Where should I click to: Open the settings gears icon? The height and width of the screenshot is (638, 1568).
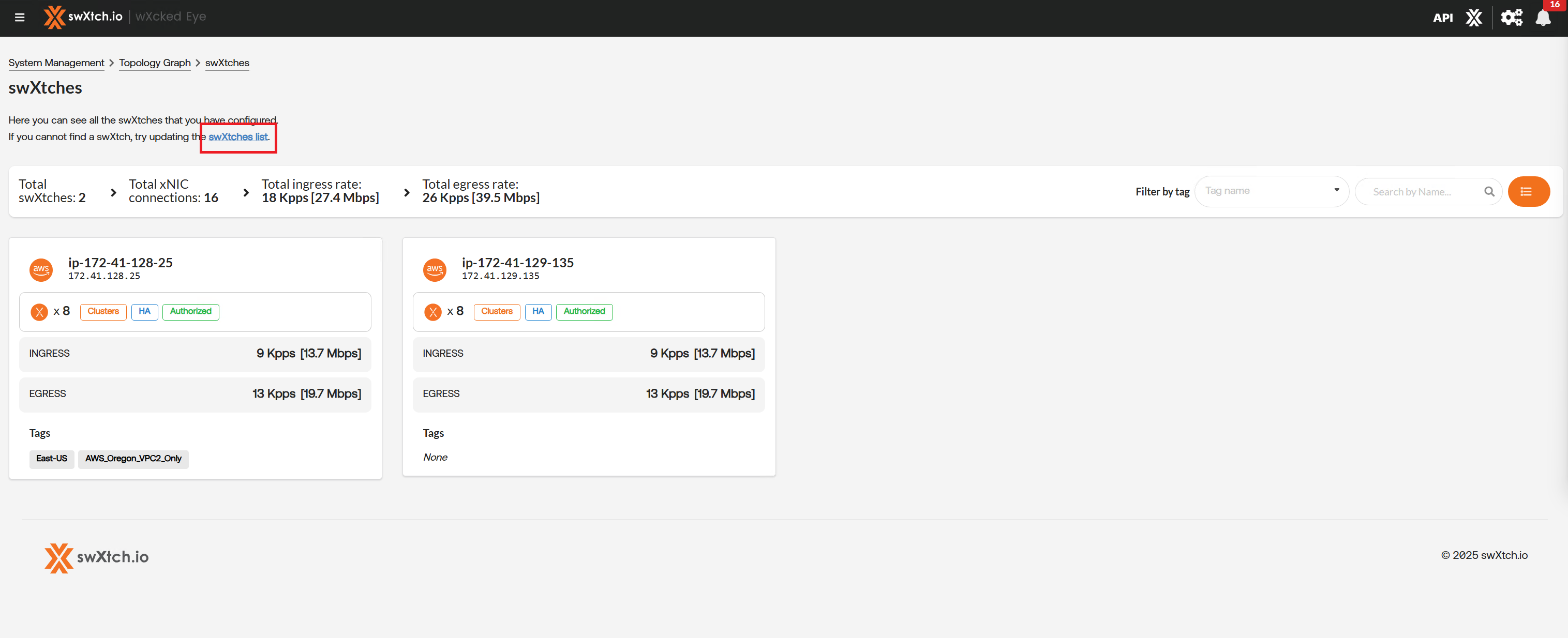1511,18
